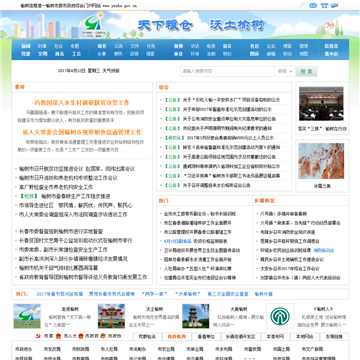Open 新闻 in the blue navigation bar
This screenshot has width=360, height=360.
coord(26,46)
